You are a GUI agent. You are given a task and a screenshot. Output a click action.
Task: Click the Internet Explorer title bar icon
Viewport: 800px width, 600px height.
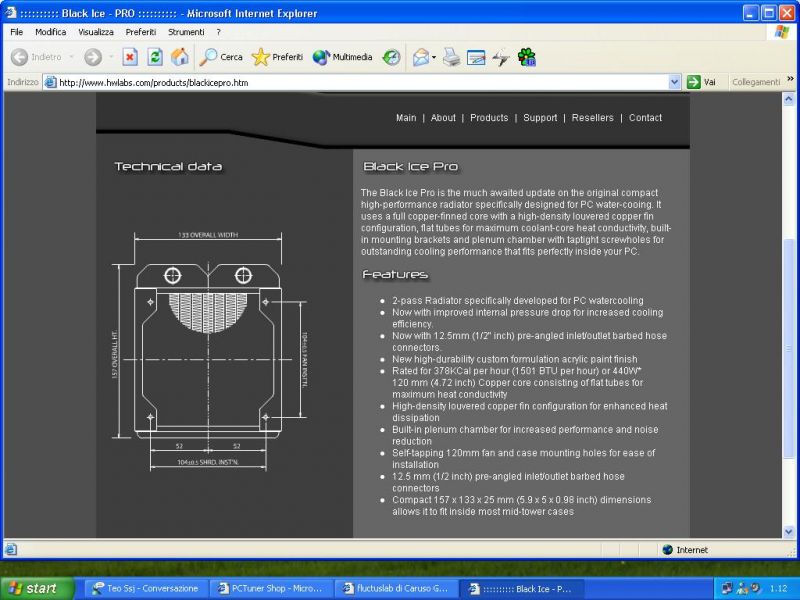coord(10,12)
